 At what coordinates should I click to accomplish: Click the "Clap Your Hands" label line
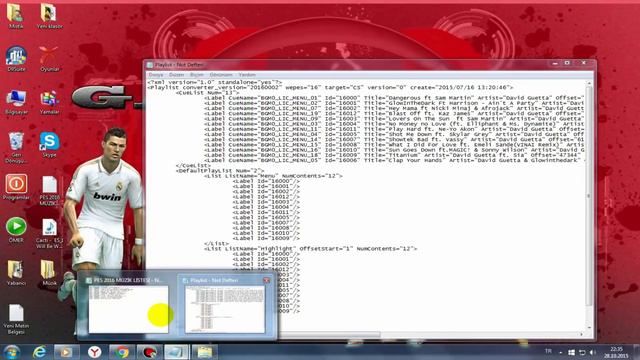pyautogui.click(x=394, y=160)
